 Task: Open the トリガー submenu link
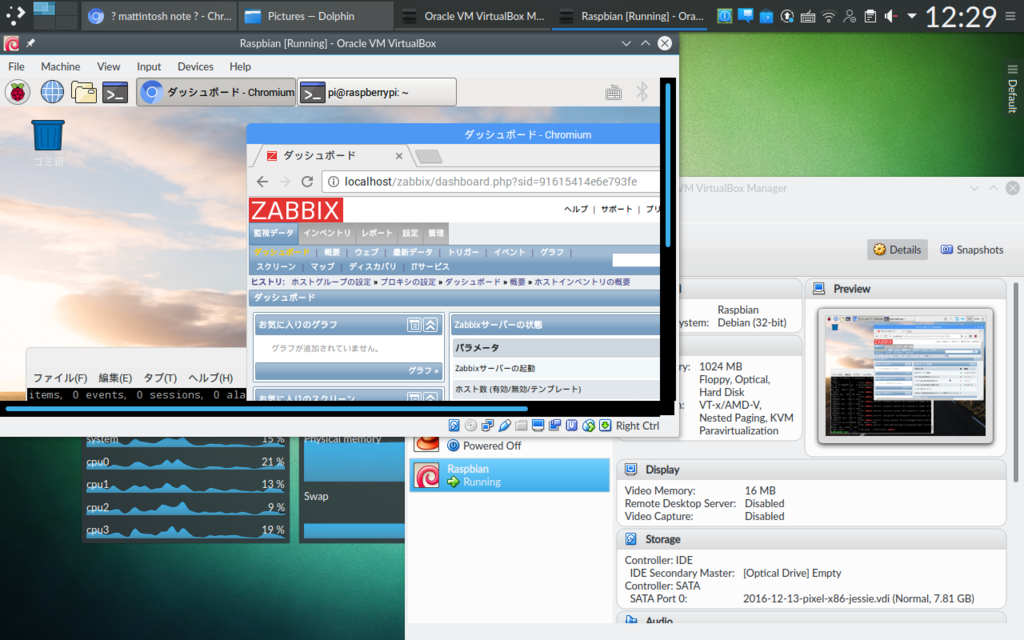(x=463, y=252)
